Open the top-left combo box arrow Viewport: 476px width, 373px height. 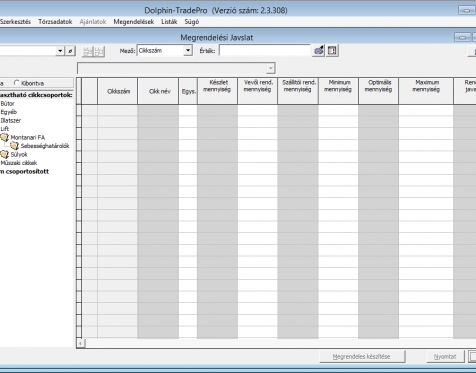[x=60, y=51]
